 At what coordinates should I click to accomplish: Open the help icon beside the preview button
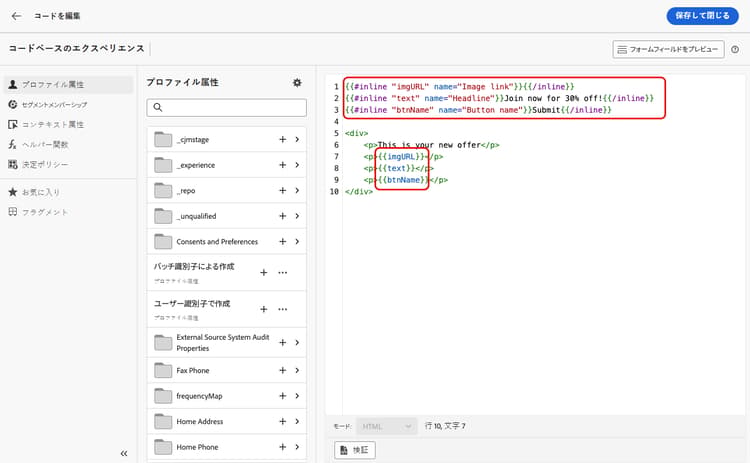click(735, 49)
